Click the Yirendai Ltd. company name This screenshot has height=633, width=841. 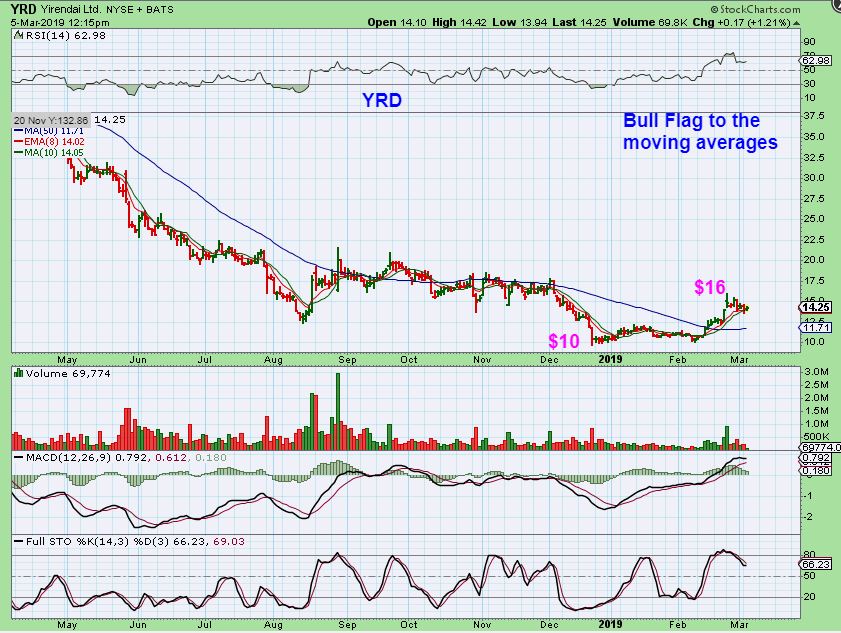tap(69, 10)
